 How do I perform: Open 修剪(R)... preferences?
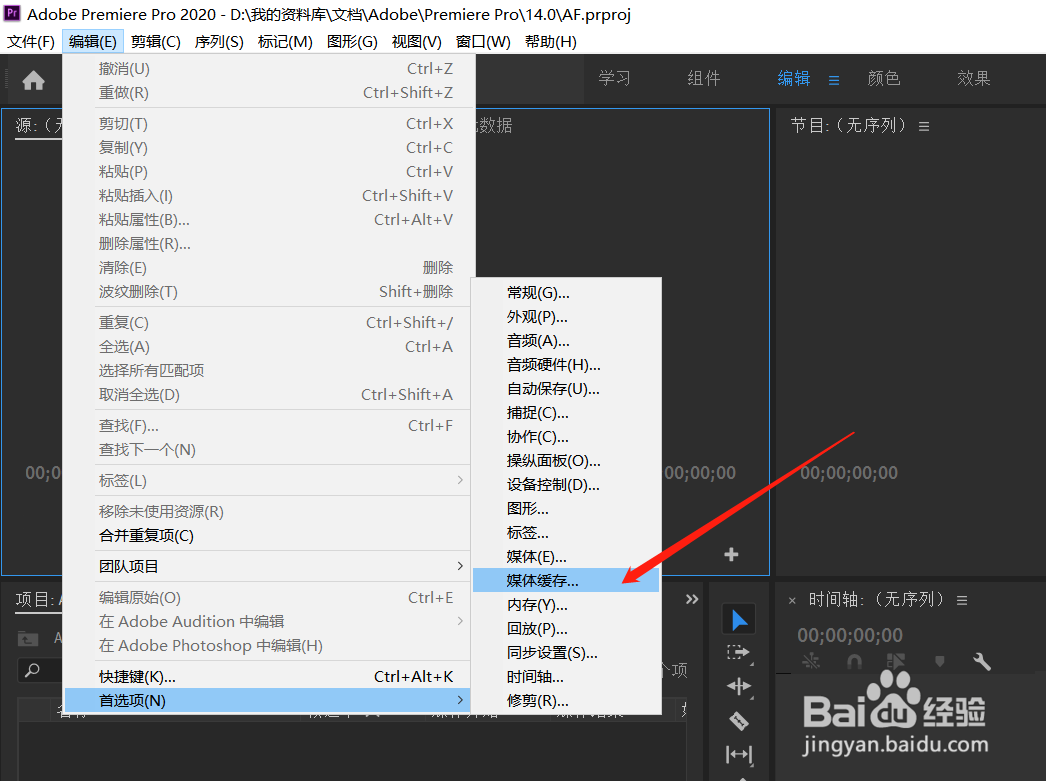pos(566,700)
